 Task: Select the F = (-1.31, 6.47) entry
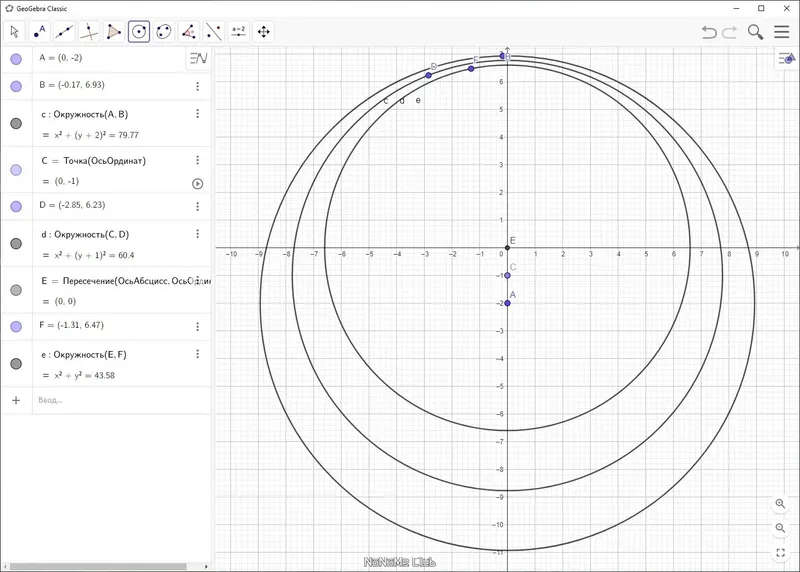tap(71, 325)
